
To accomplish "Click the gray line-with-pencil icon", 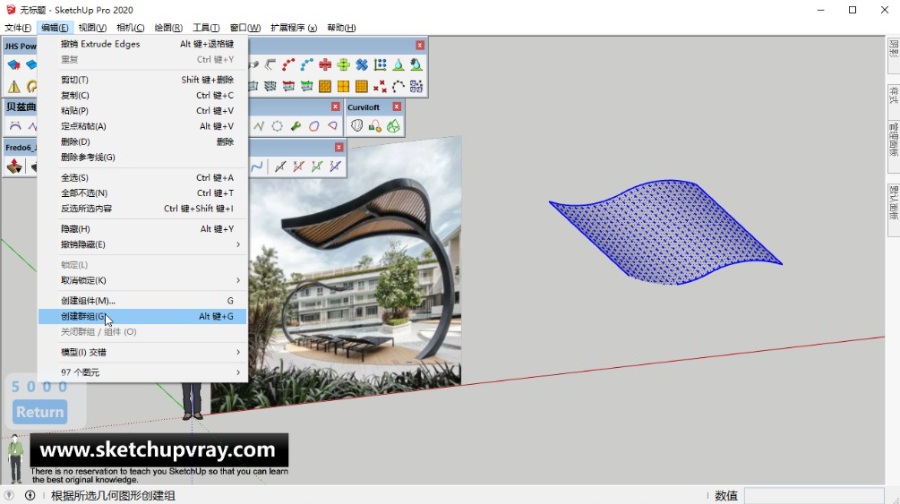I will (280, 166).
